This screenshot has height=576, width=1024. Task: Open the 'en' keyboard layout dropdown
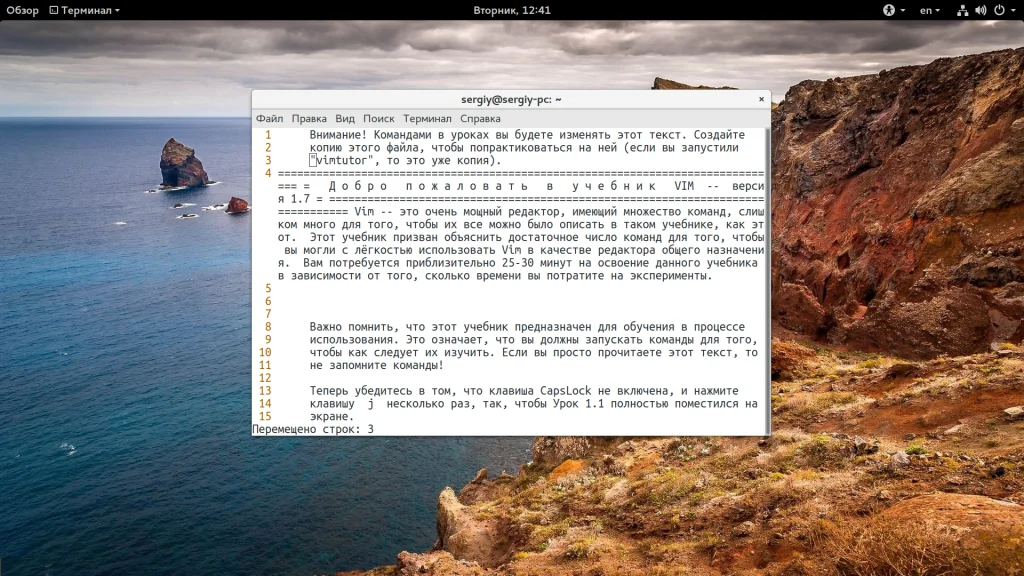[929, 10]
